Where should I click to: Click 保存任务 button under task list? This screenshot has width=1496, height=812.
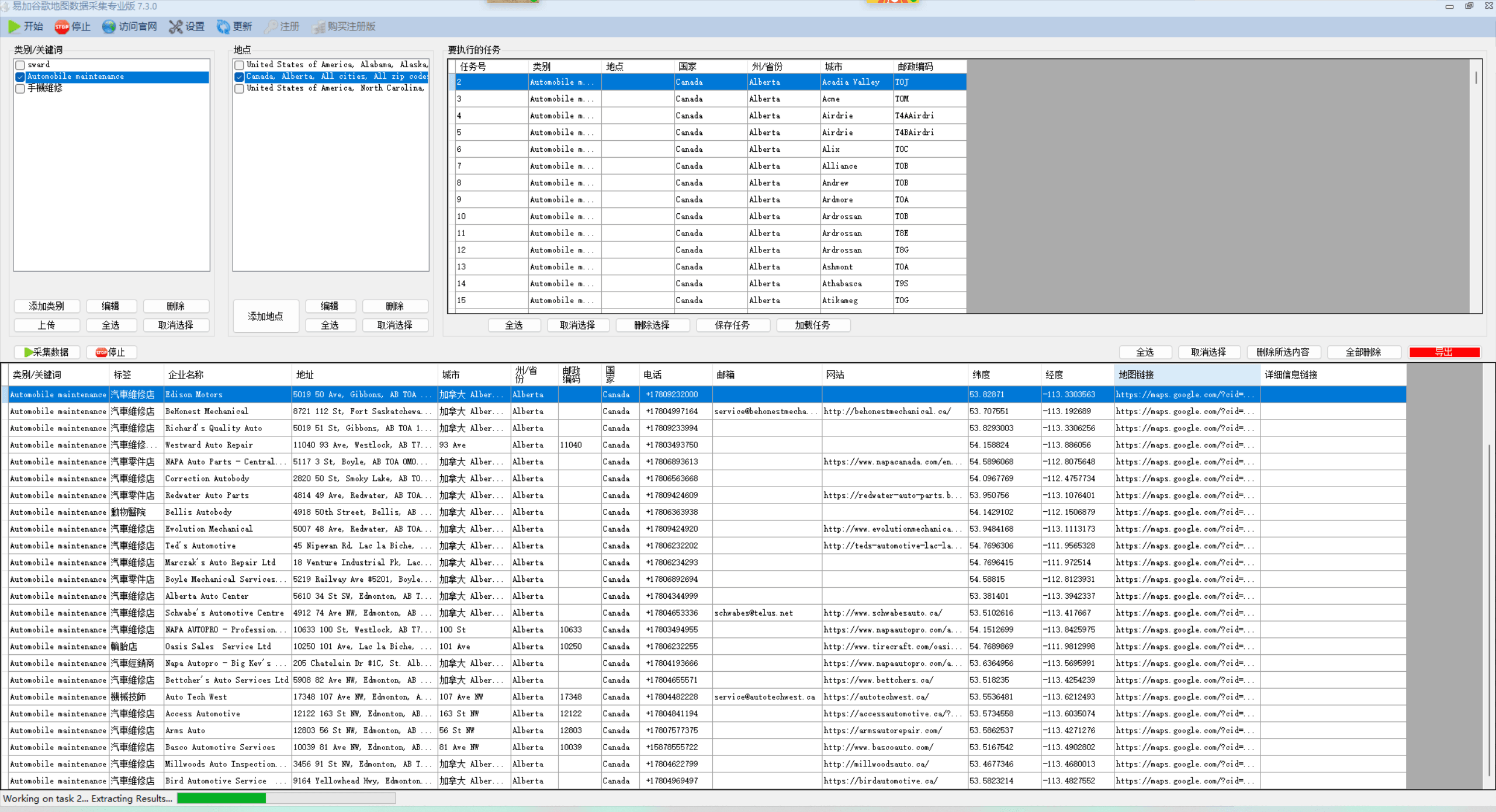(732, 325)
